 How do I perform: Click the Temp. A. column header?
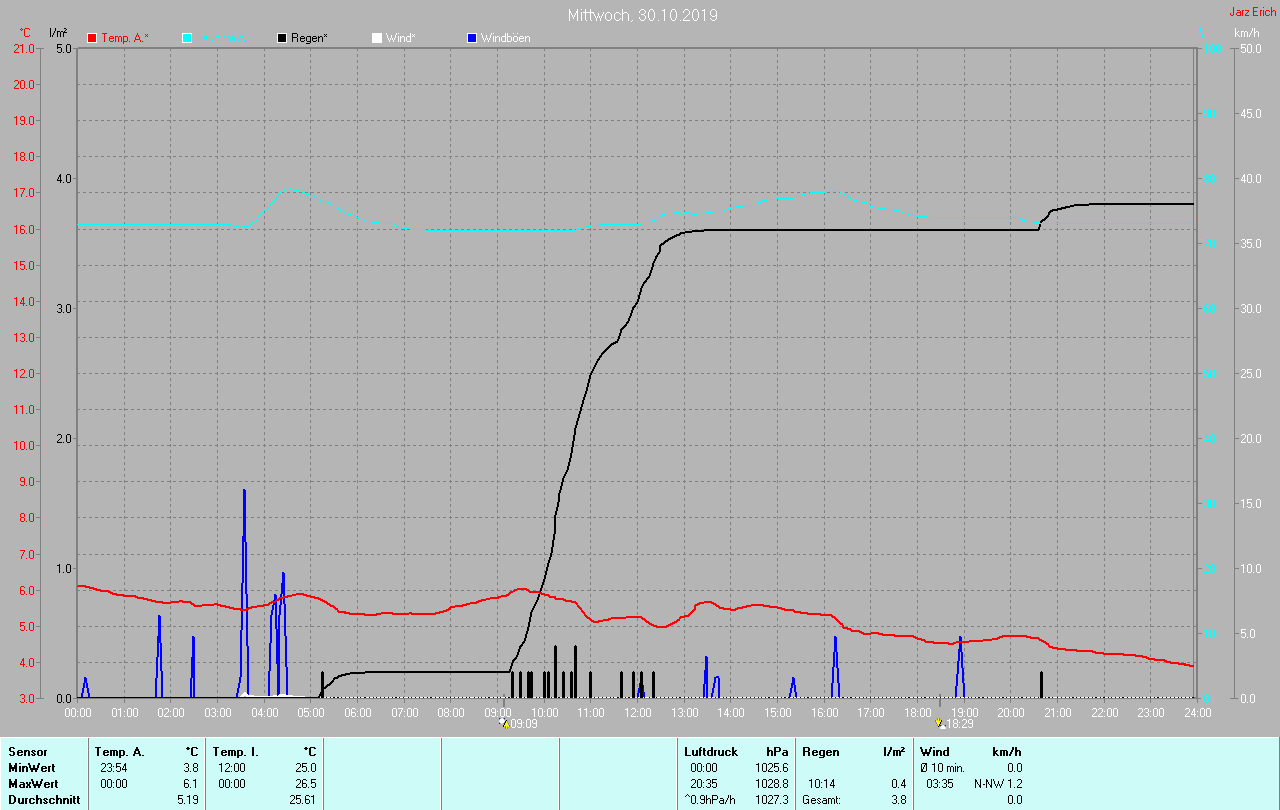[x=119, y=751]
